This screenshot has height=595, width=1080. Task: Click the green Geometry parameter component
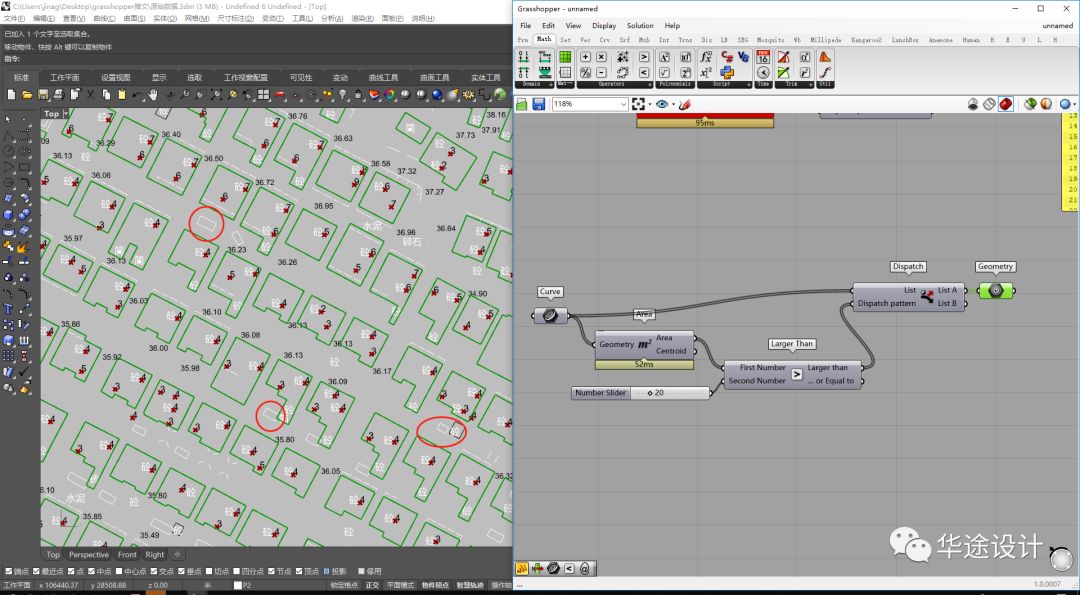tap(995, 290)
